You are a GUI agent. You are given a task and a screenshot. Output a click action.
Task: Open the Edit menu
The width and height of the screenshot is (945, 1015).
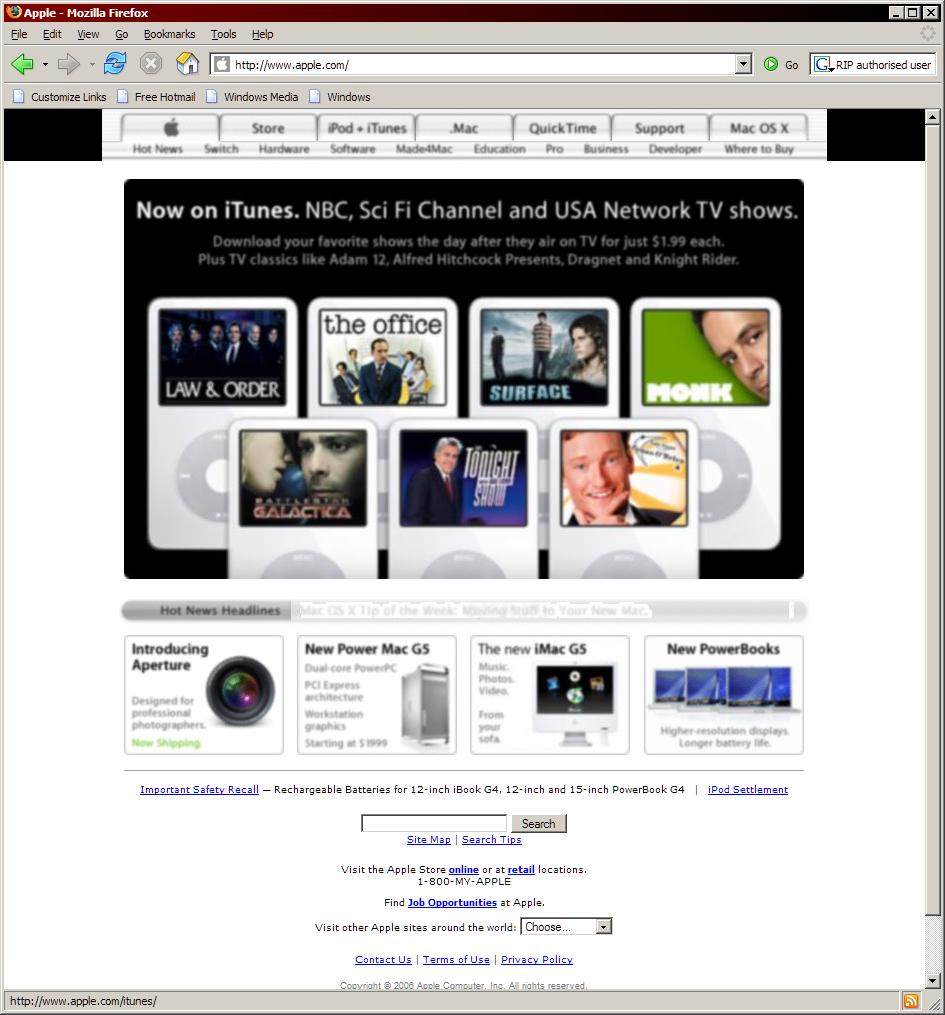point(52,34)
